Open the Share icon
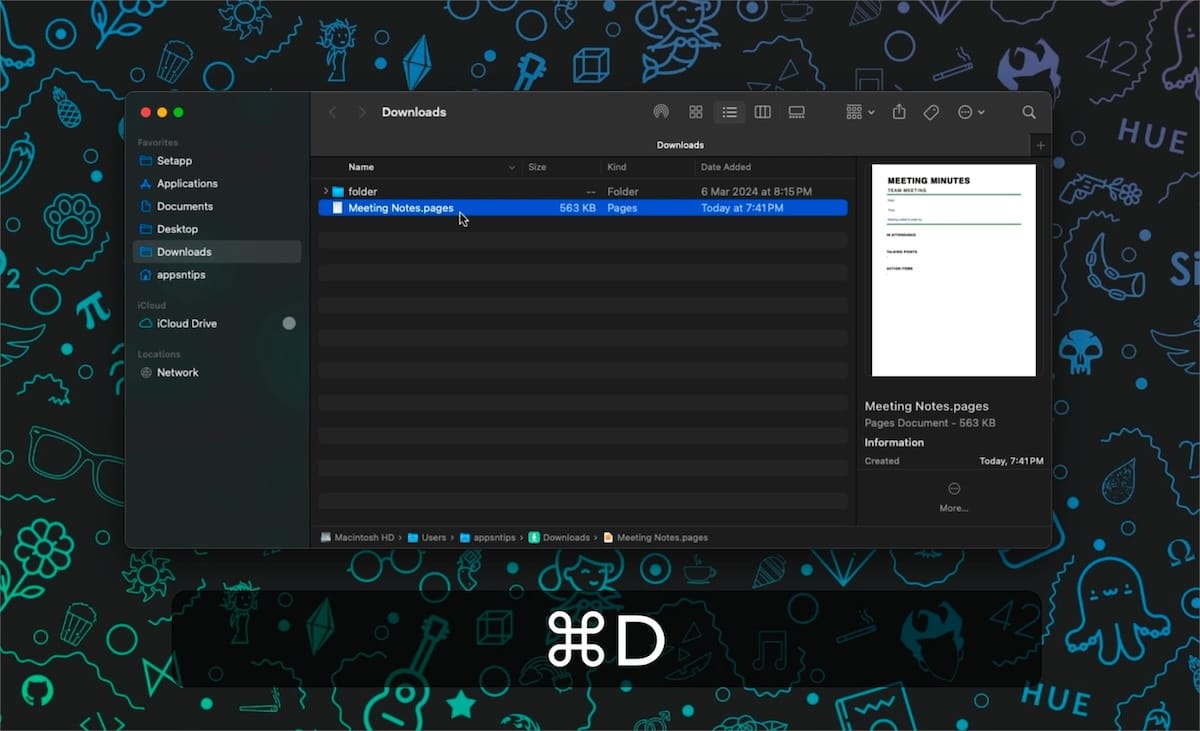This screenshot has width=1200, height=731. pyautogui.click(x=898, y=112)
